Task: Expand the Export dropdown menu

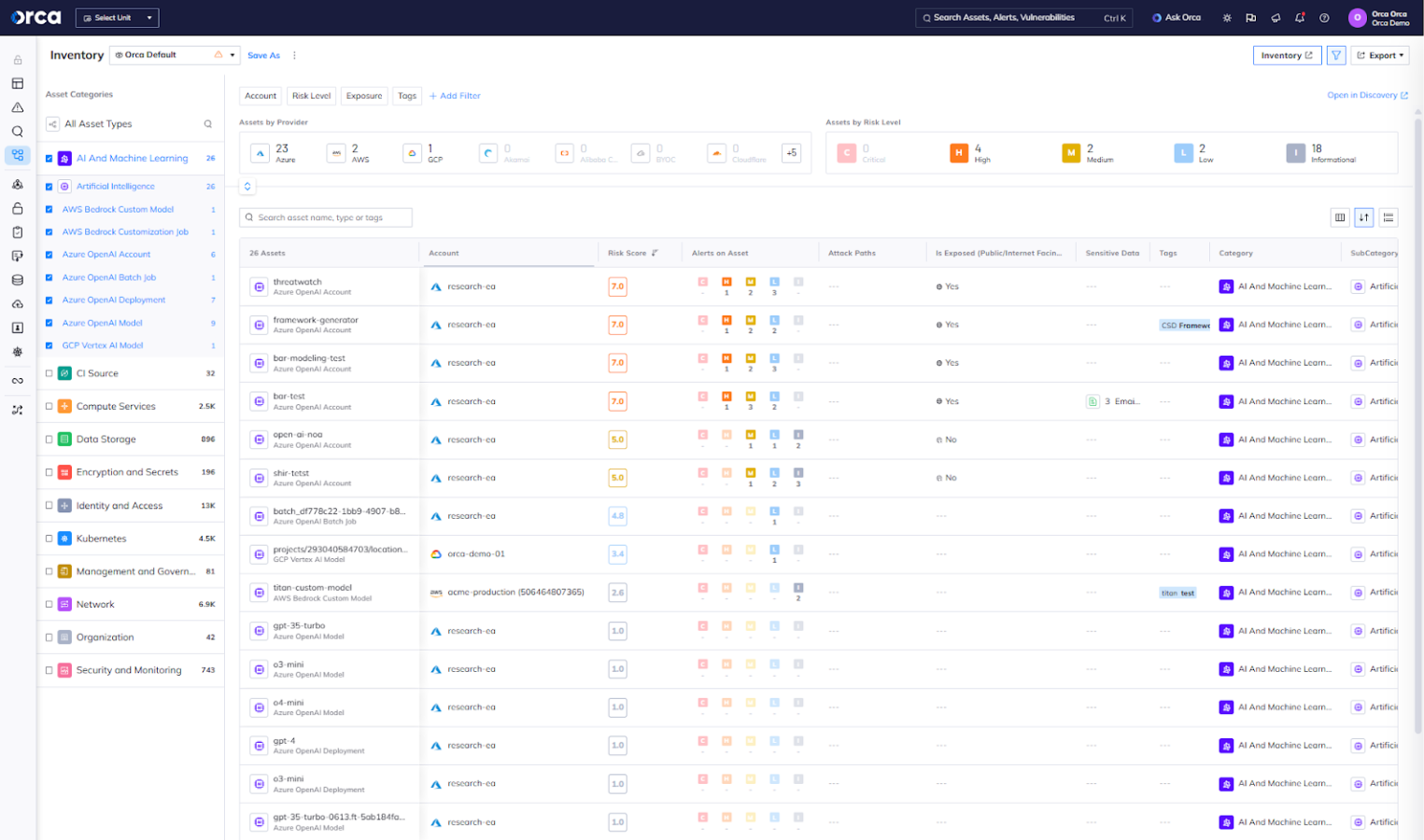Action: pos(1381,56)
